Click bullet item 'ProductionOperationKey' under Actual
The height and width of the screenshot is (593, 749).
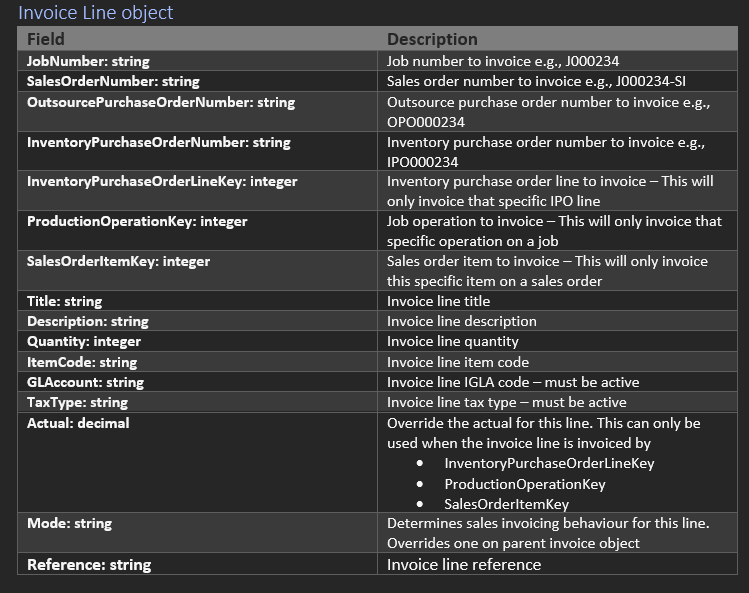(525, 485)
